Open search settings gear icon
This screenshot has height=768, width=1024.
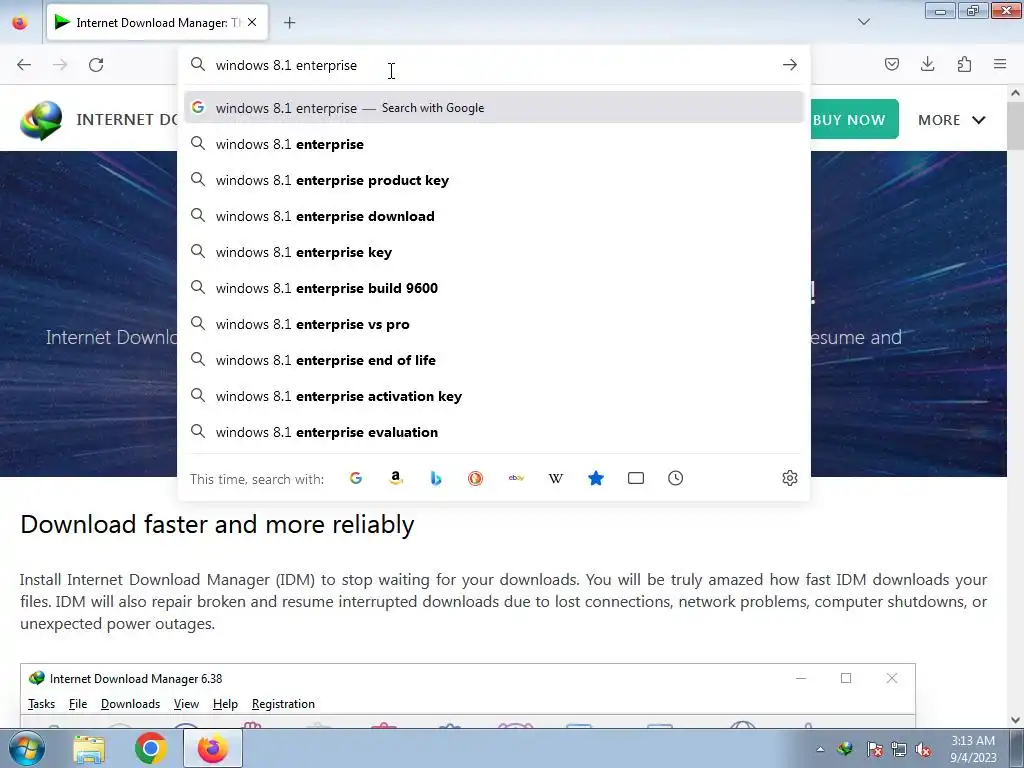[790, 478]
